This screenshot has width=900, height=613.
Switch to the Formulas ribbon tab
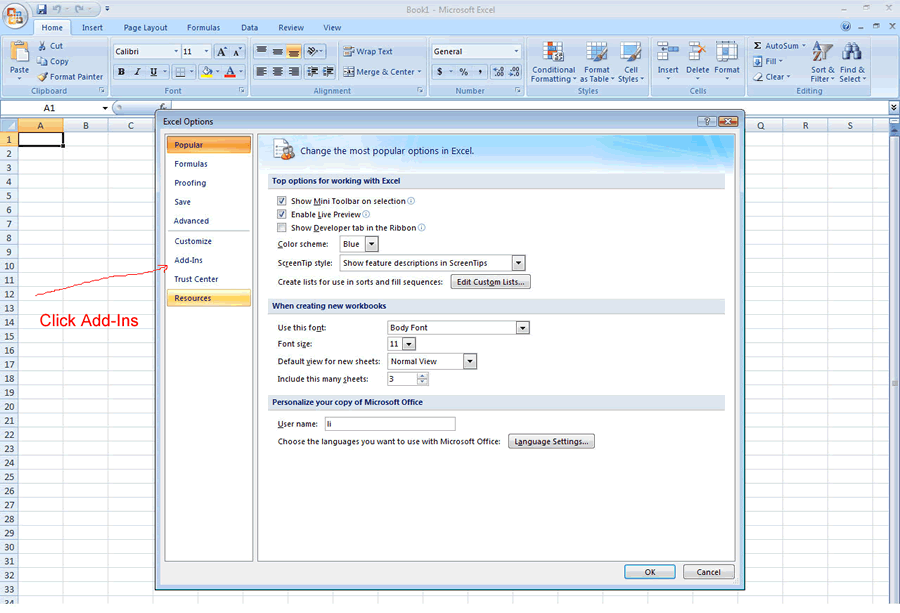click(203, 28)
